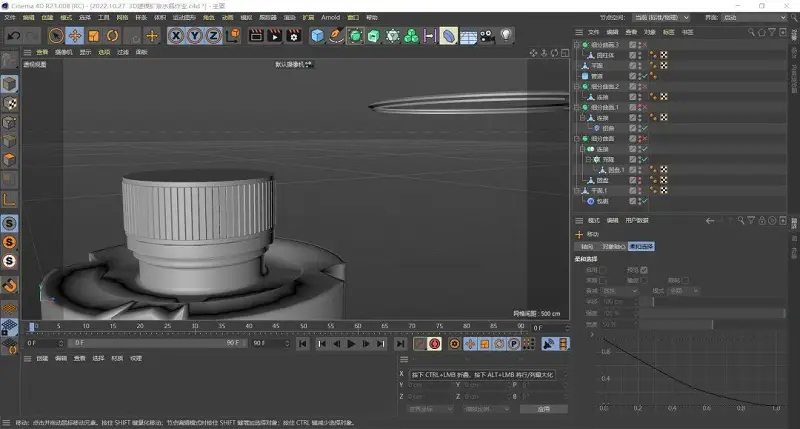
Task: Click the light bulb Light icon
Action: (x=506, y=36)
